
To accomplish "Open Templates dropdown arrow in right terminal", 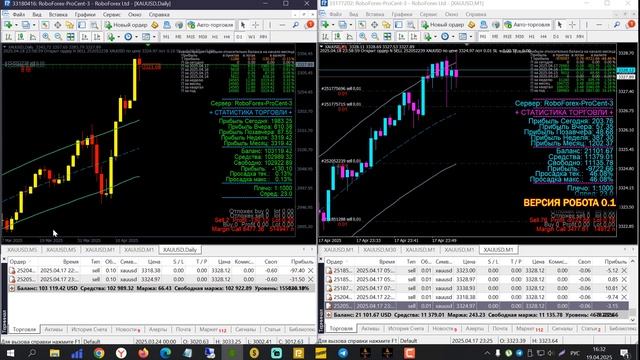I will (x=471, y=37).
